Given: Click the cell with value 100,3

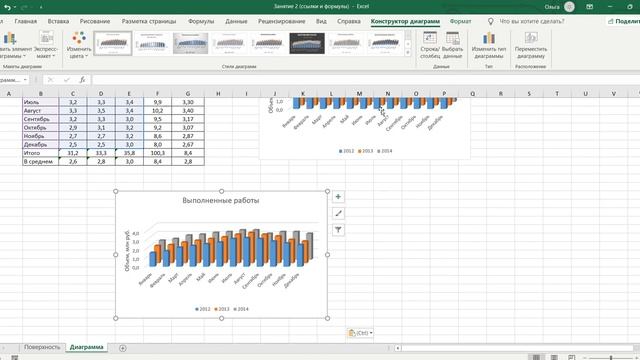Looking at the screenshot, I should tap(158, 153).
